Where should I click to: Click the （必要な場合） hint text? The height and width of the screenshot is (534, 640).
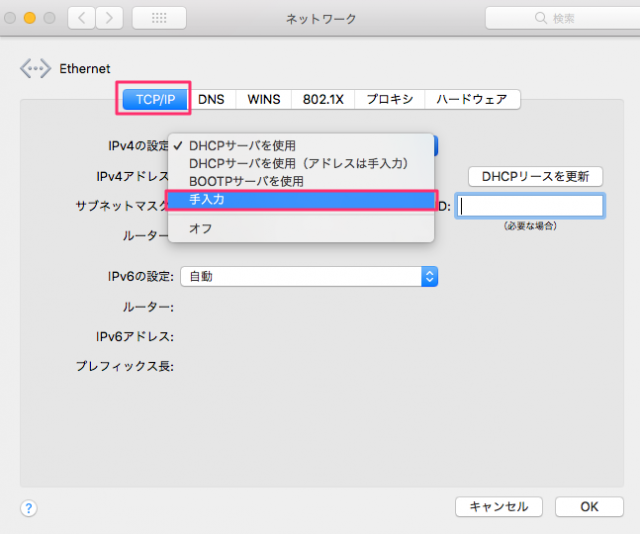click(530, 226)
